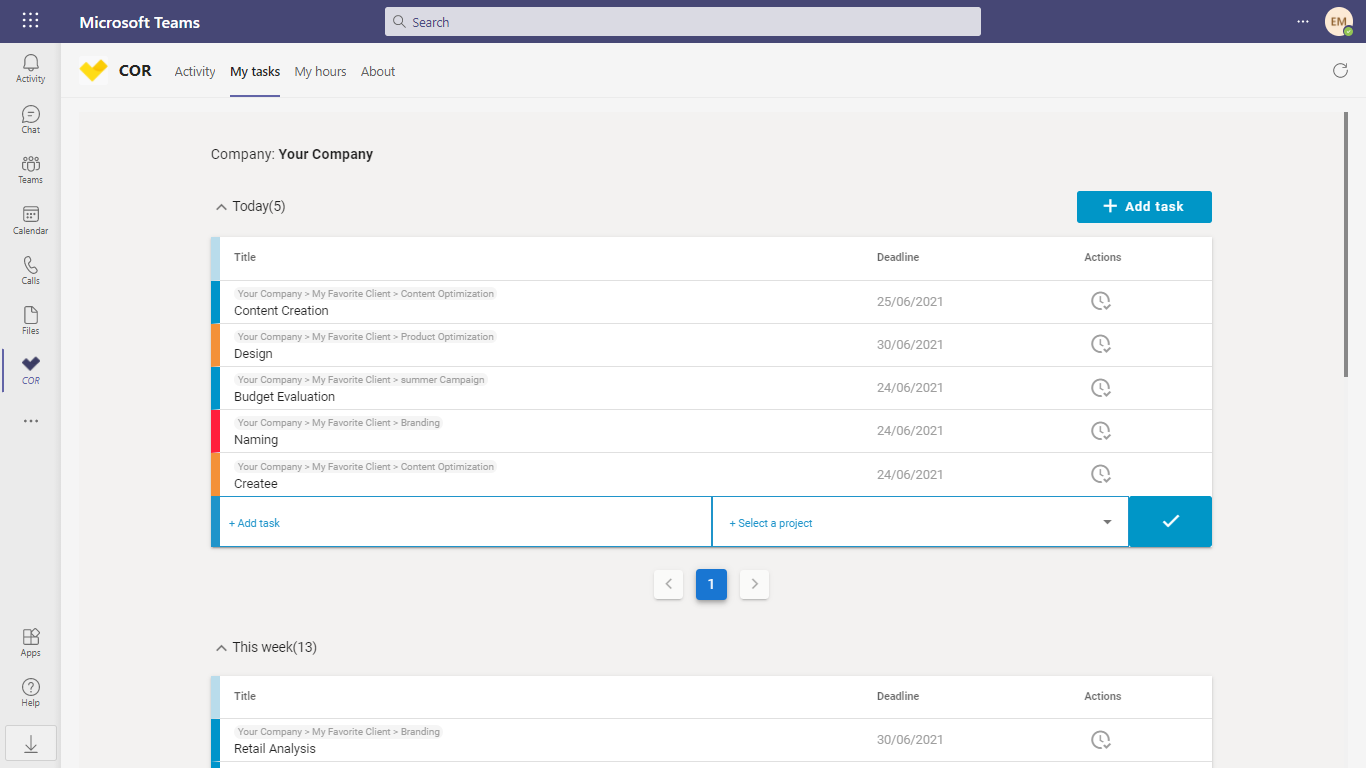Log time for Content Creation task
This screenshot has width=1366, height=768.
coord(1101,301)
